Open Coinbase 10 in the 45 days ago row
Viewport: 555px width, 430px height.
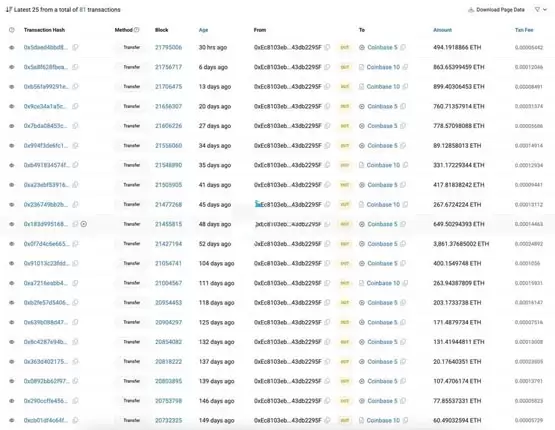coord(383,205)
